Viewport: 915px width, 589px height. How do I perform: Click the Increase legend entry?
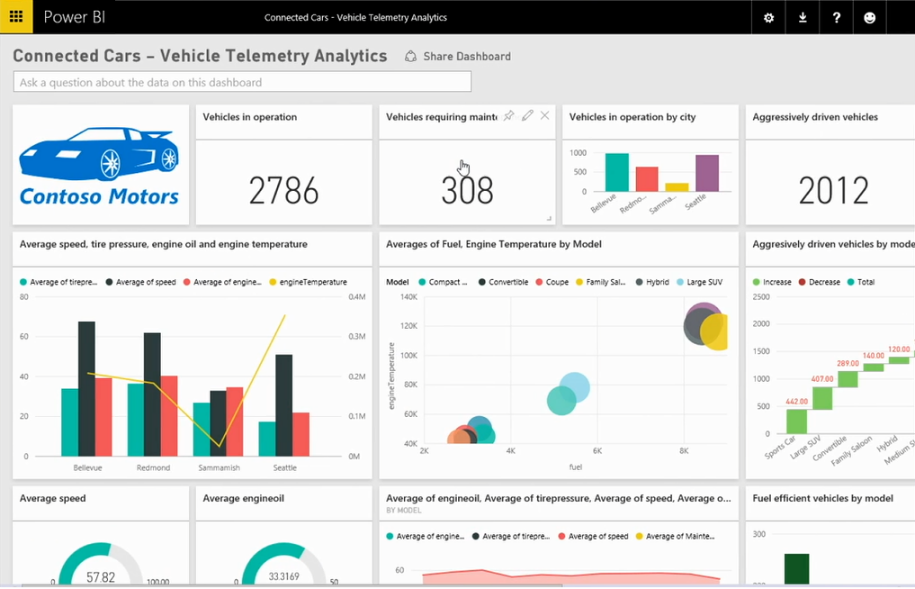pyautogui.click(x=772, y=282)
